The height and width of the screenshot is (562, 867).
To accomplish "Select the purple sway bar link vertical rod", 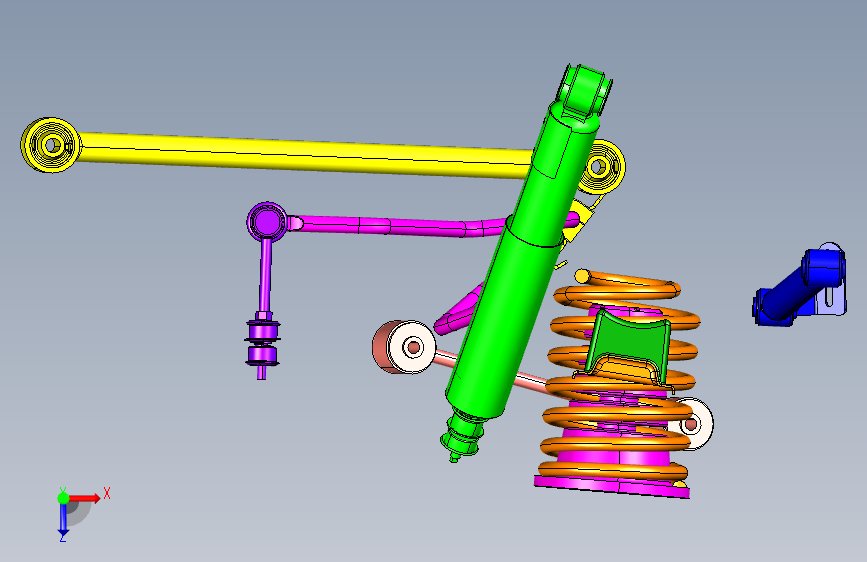I will point(265,277).
